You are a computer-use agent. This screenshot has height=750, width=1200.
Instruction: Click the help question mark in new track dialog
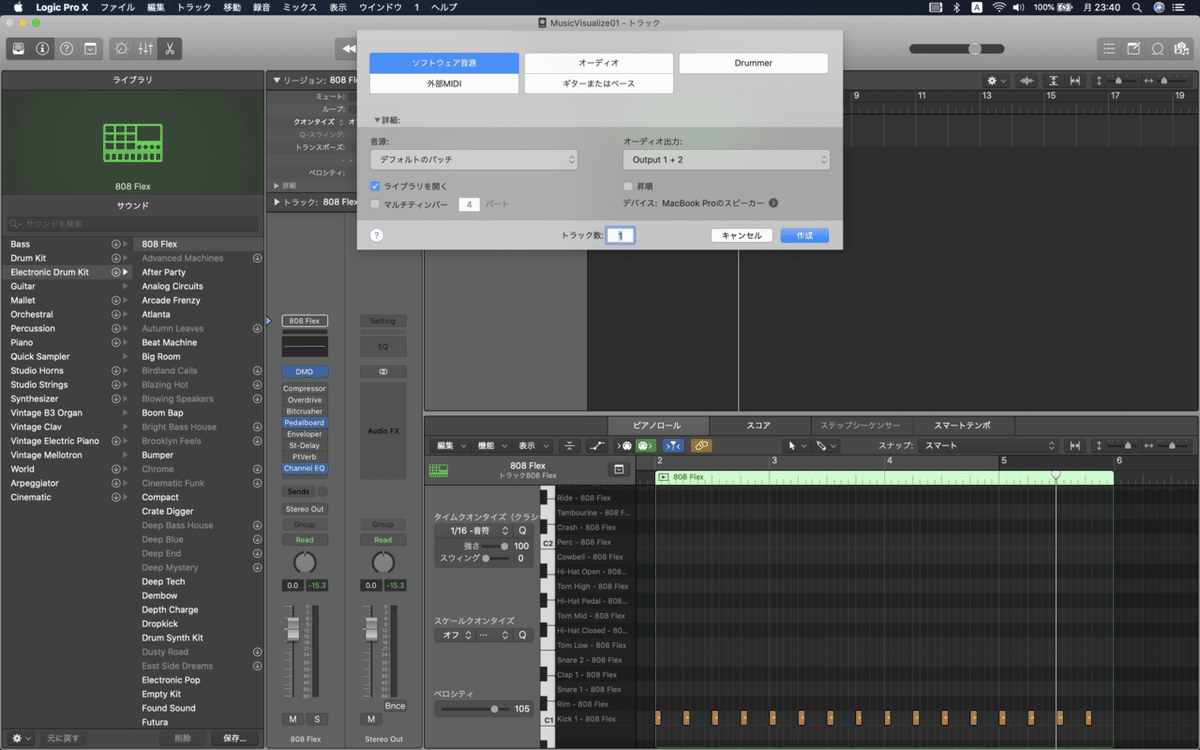coord(377,236)
